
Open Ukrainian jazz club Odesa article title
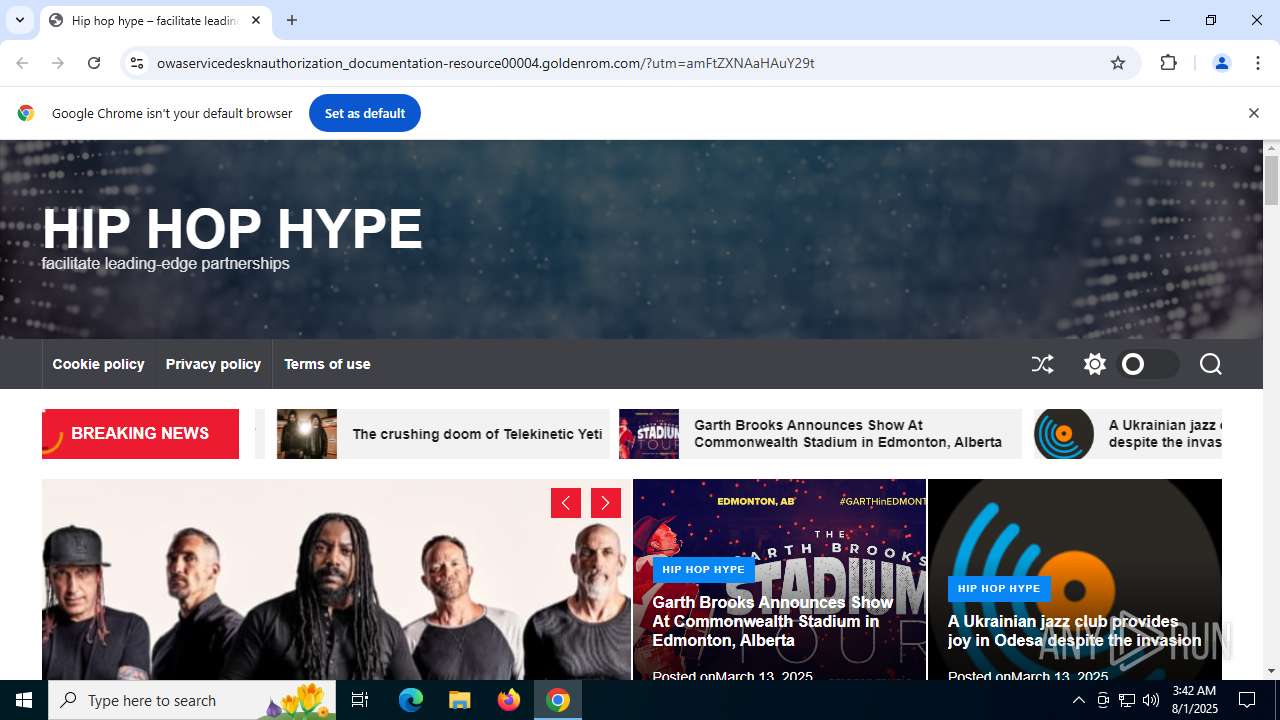[x=1075, y=631]
